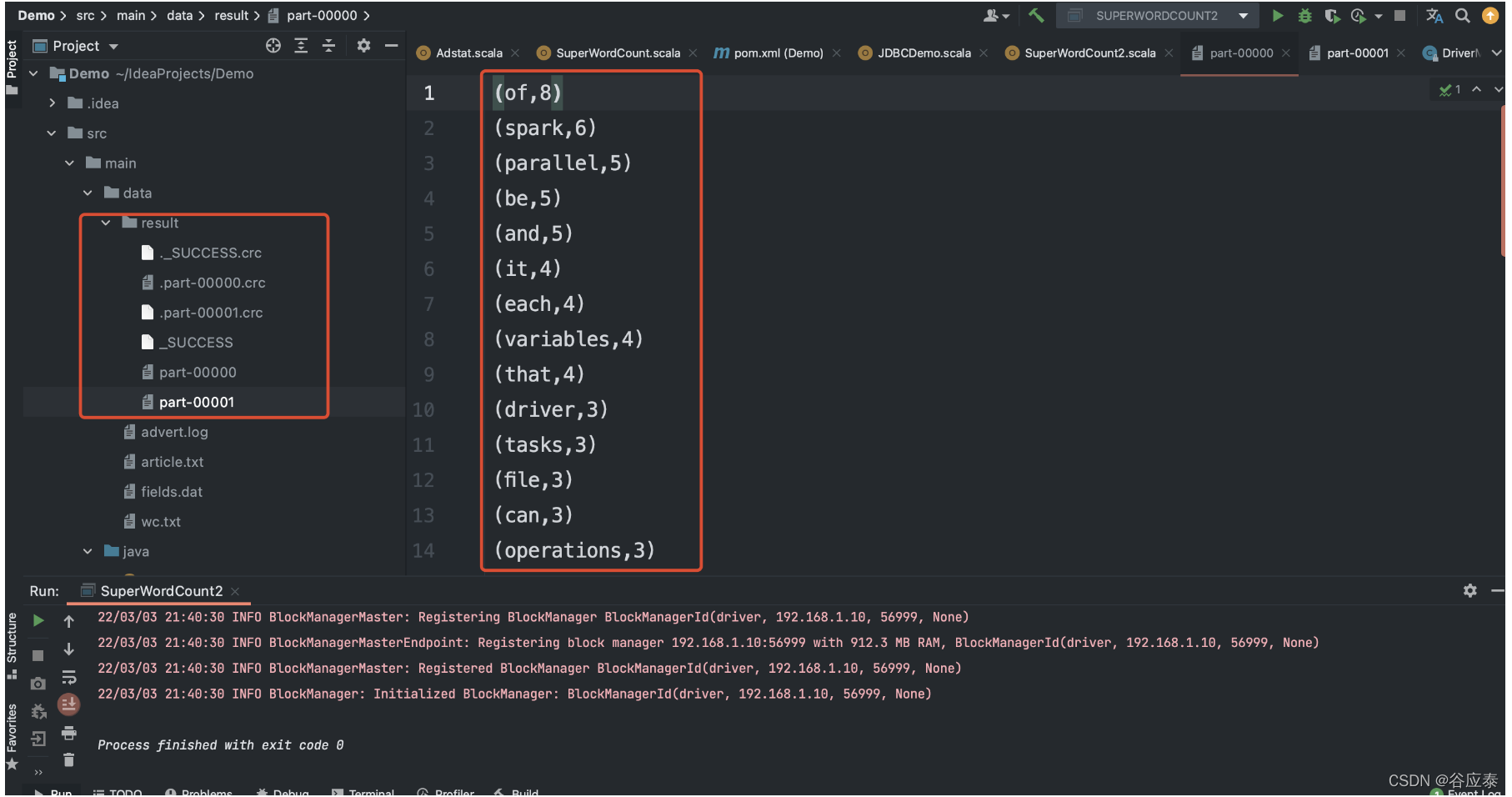Show hidden editor tabs dropdown
Screen dimensions: 1512x797
pos(1496,53)
